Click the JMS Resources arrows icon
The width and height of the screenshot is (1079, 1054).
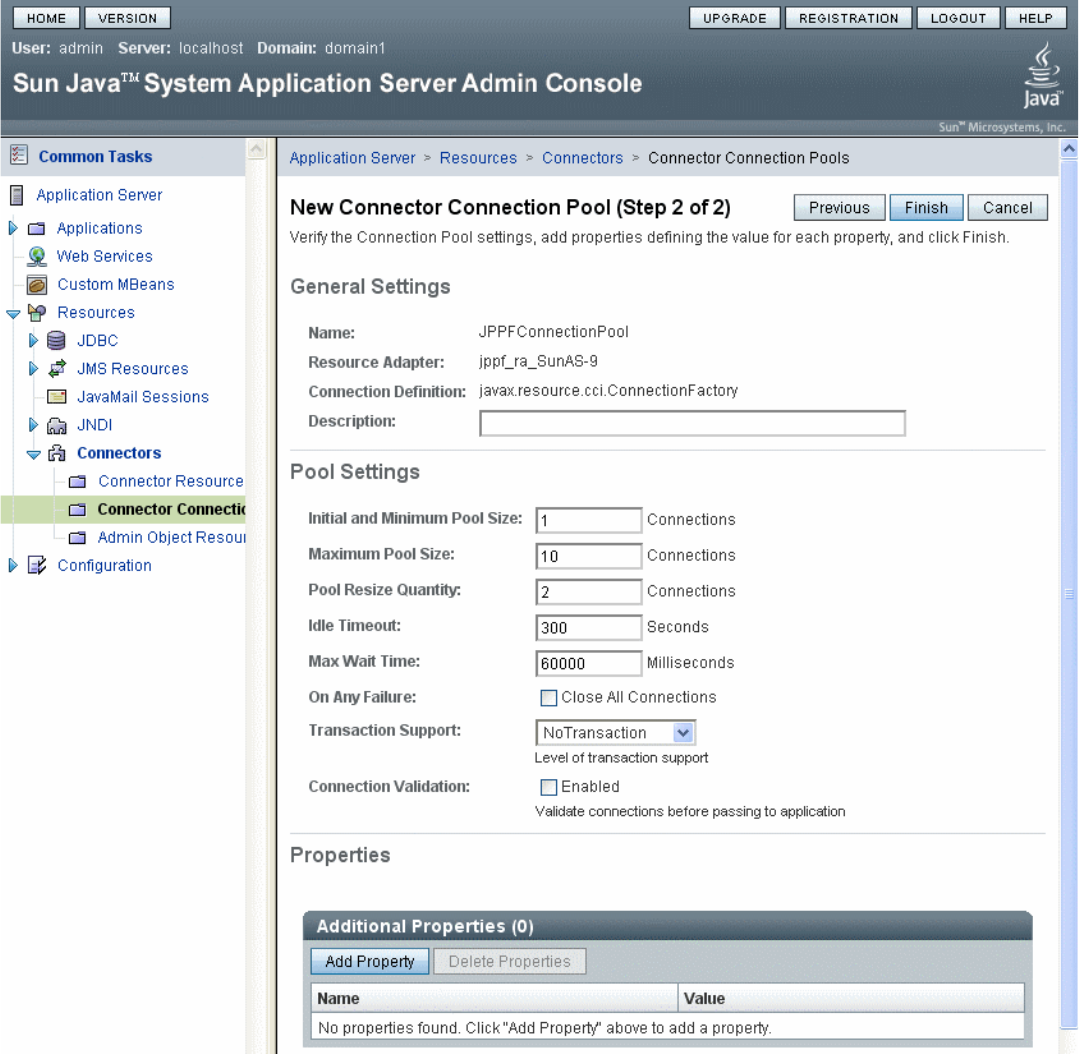(57, 369)
